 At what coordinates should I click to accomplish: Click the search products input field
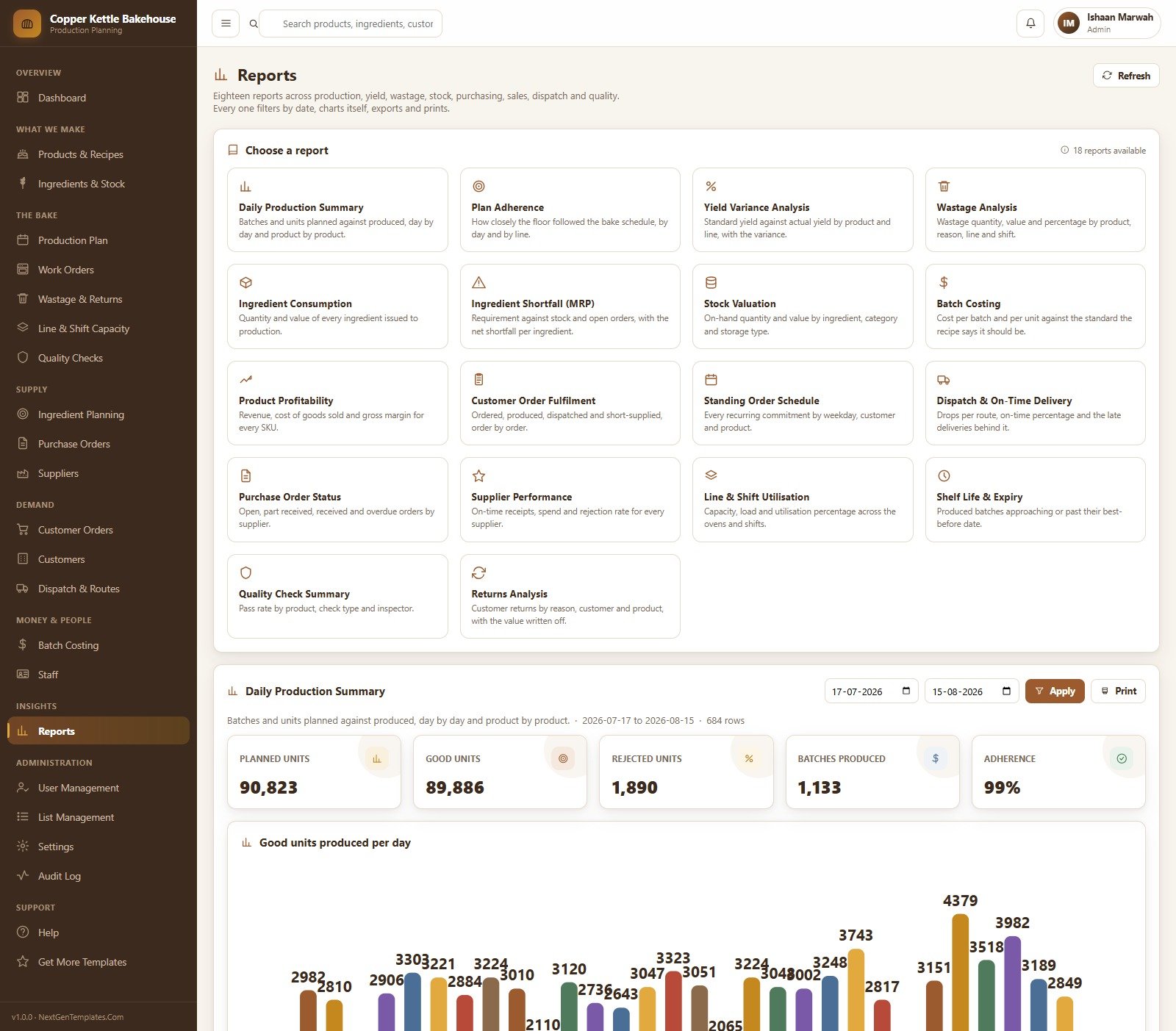pyautogui.click(x=351, y=24)
